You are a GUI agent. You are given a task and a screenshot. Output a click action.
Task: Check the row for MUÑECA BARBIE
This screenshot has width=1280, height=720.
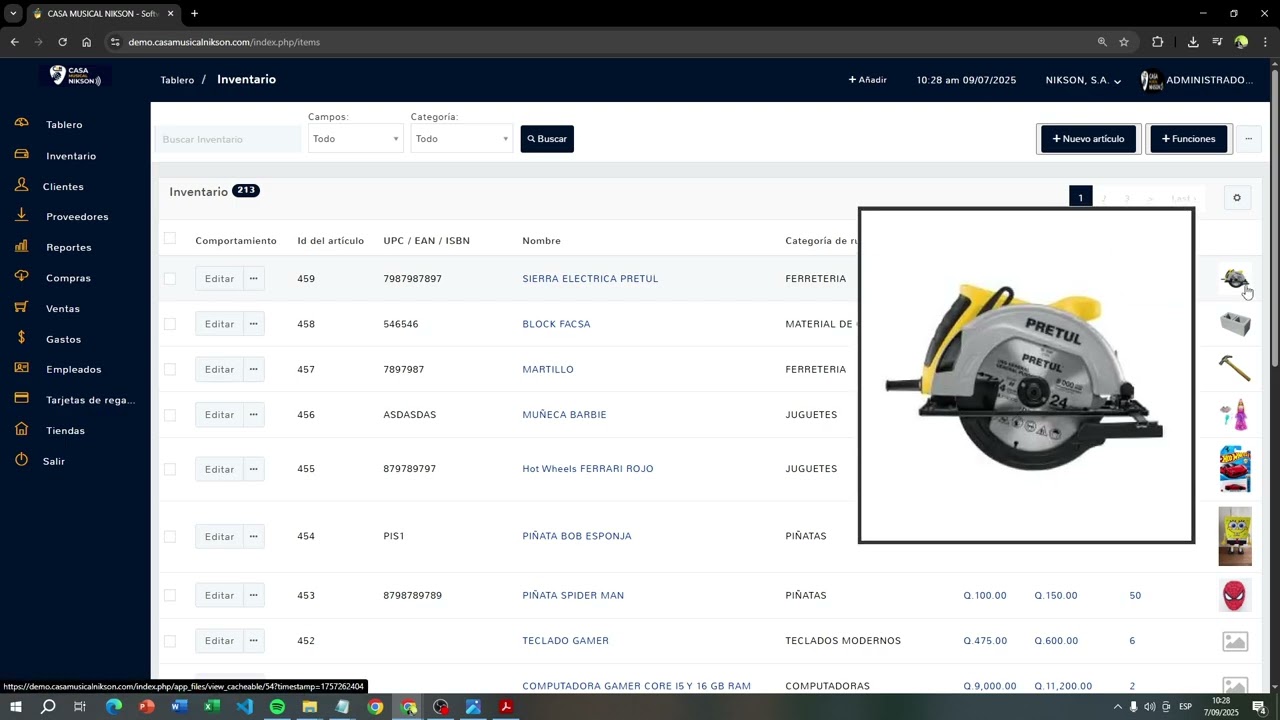coord(170,415)
